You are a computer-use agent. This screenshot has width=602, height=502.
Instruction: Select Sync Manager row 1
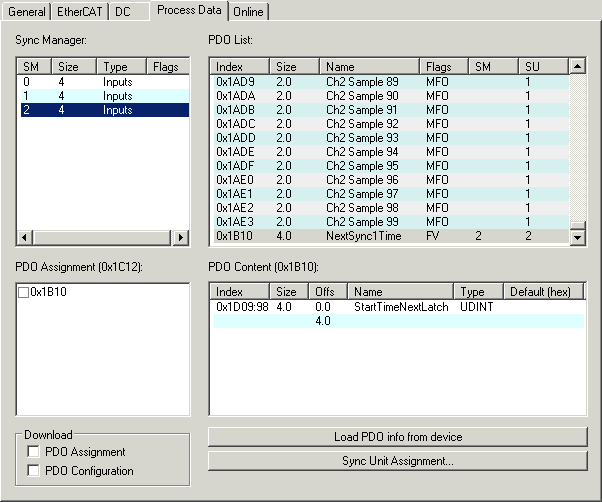coord(104,96)
